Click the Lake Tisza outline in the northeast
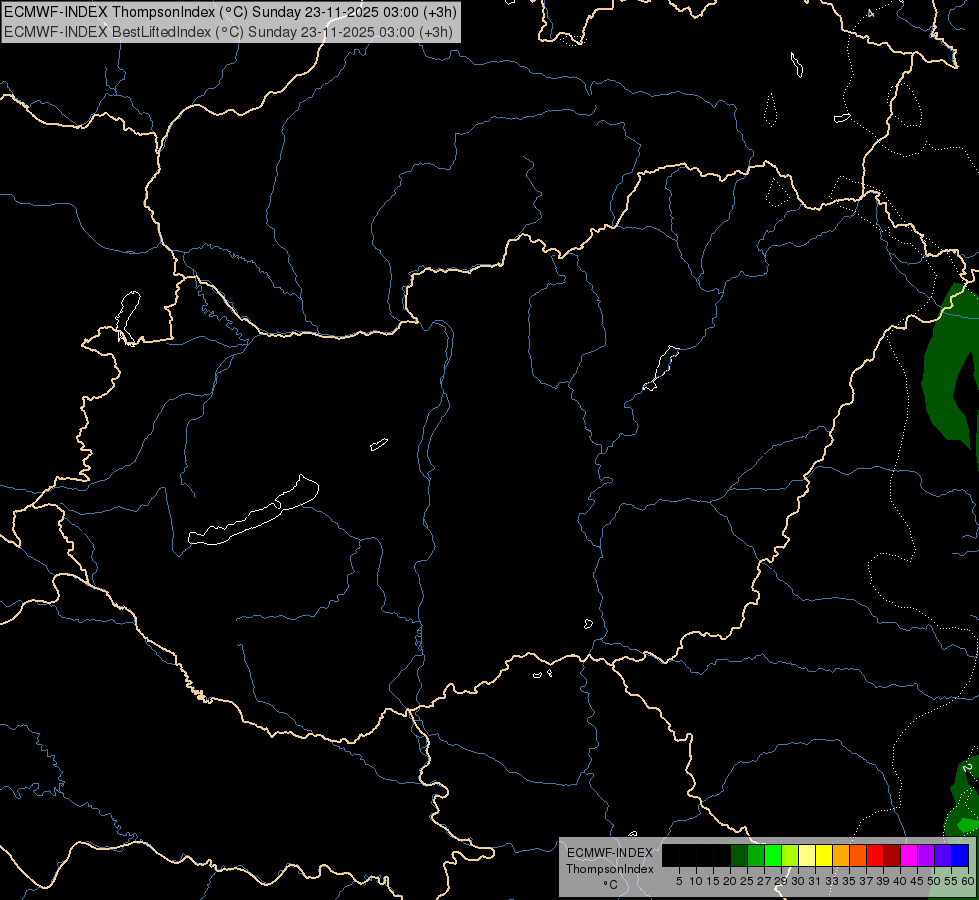 tap(661, 368)
